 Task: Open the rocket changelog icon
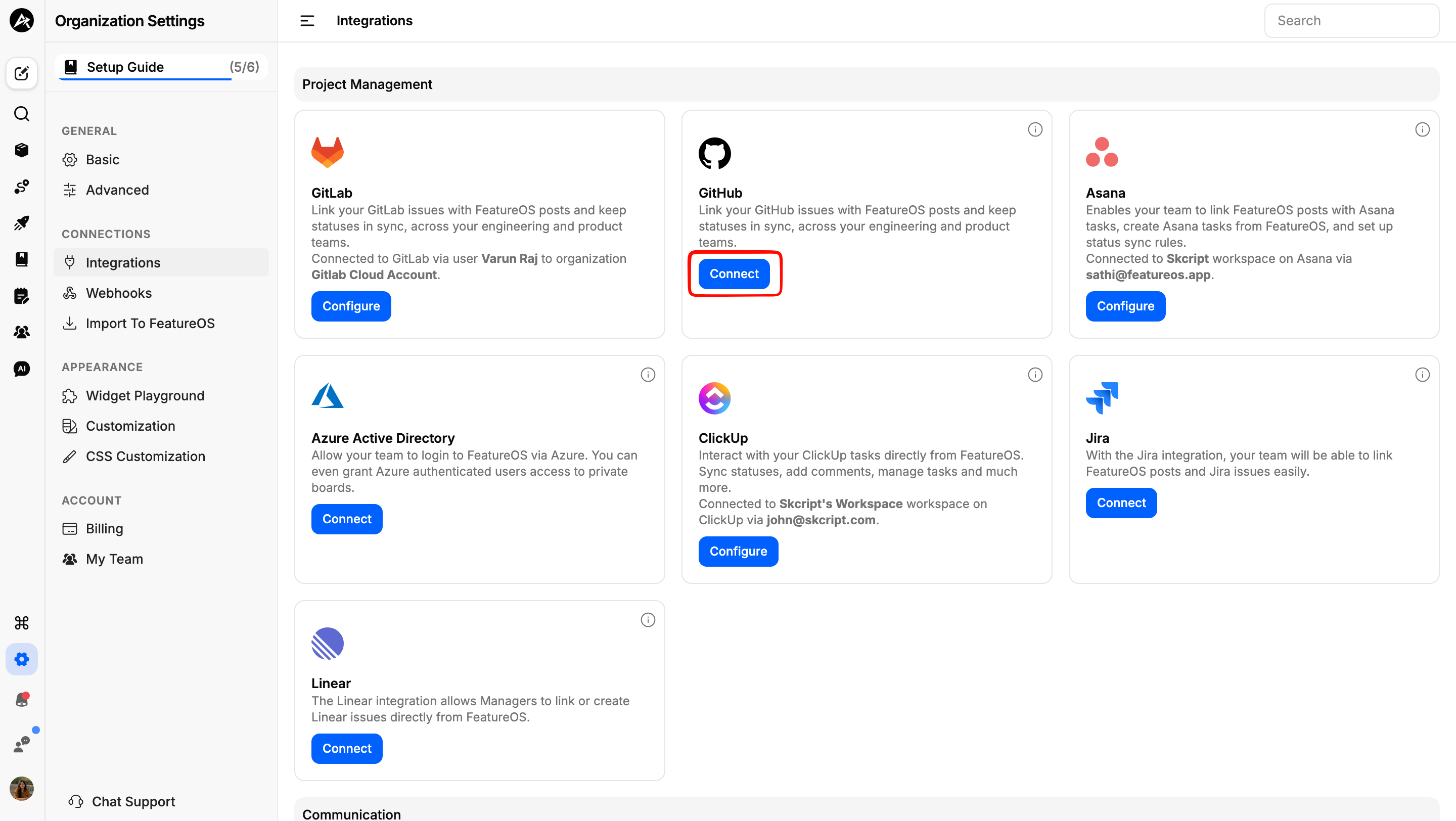tap(21, 222)
